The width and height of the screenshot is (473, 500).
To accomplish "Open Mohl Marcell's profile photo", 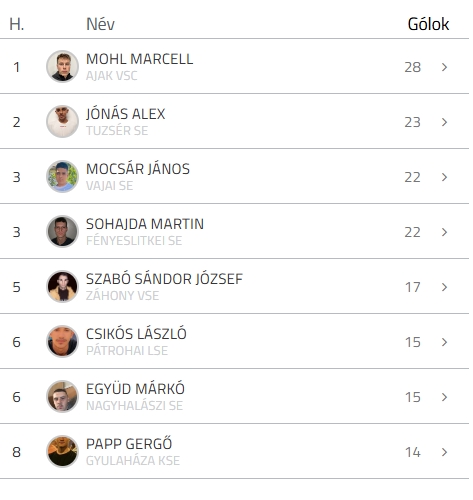I will (62, 66).
